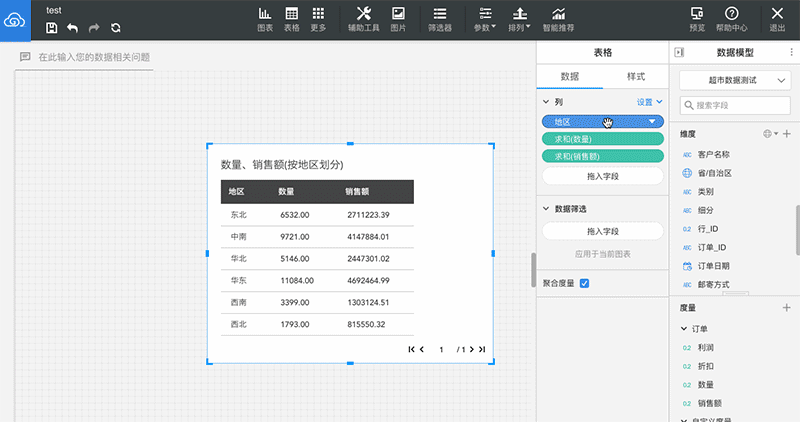
Task: Add a new measure with the 度量 plus icon
Action: pos(787,308)
